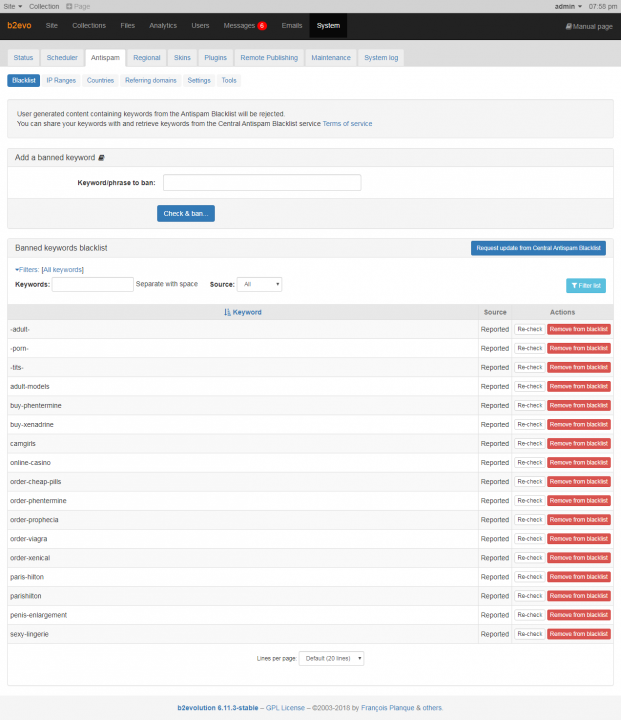Select the Countries sub-tab
The height and width of the screenshot is (720, 621).
click(x=100, y=80)
